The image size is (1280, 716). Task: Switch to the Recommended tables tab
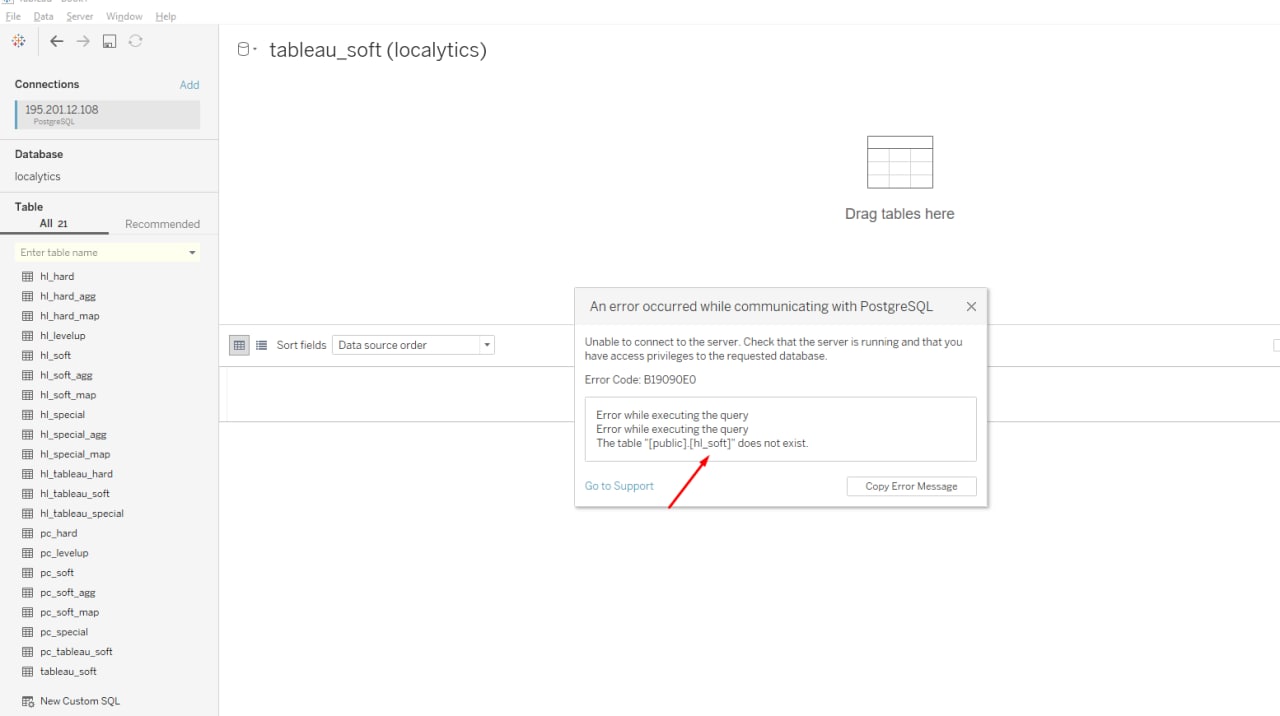[162, 224]
